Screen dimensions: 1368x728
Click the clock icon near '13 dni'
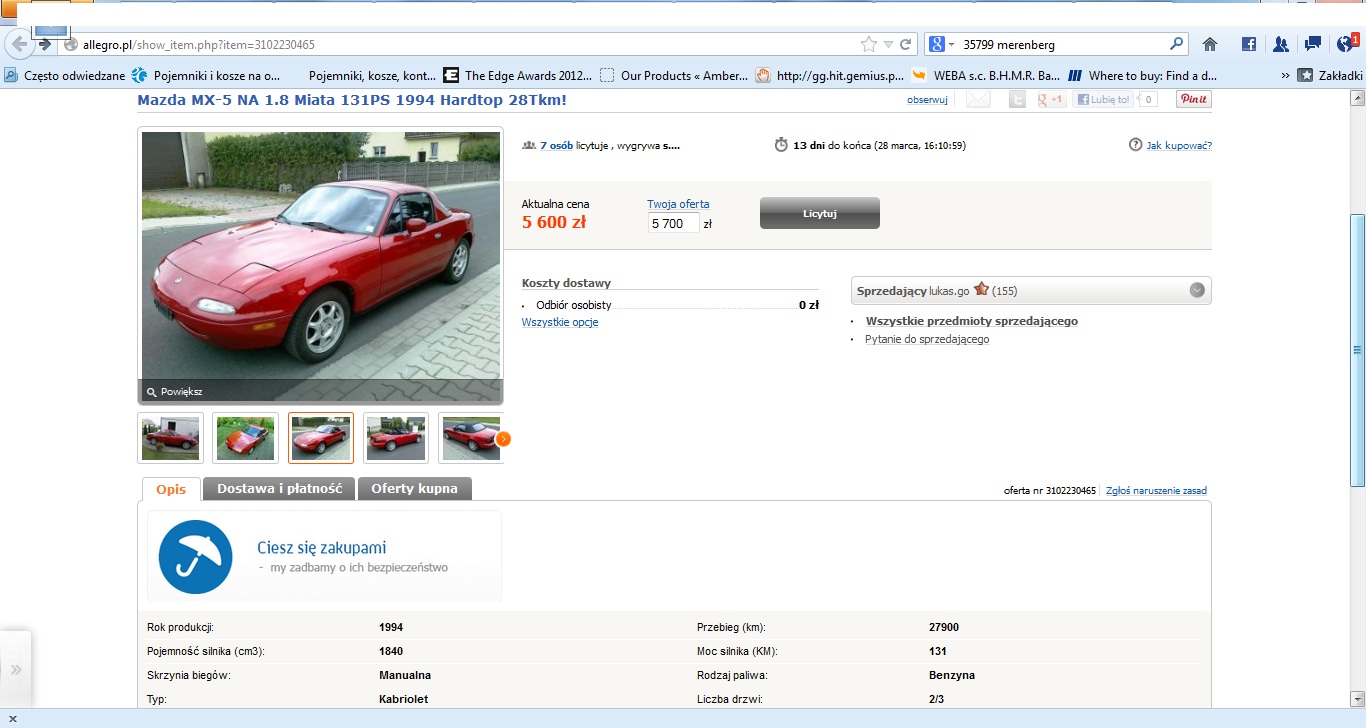[781, 145]
